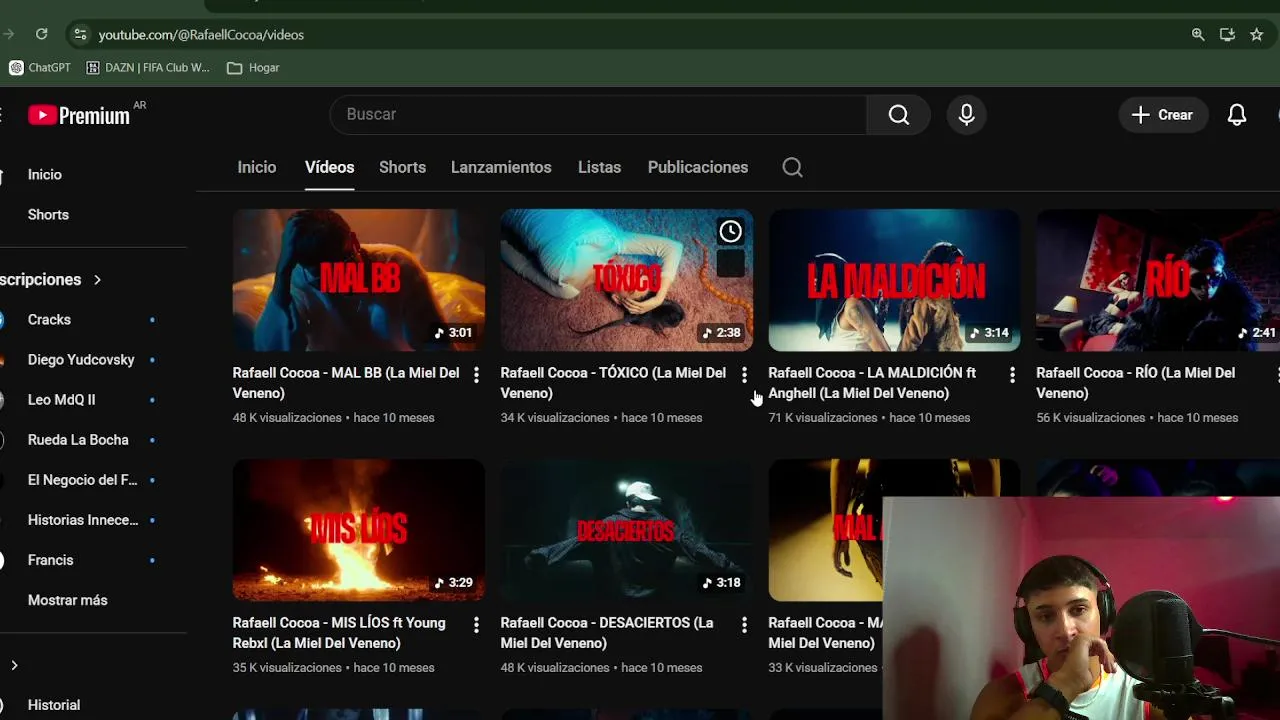The width and height of the screenshot is (1280, 720).
Task: Expand the Suscripciones section arrow
Action: coord(97,280)
